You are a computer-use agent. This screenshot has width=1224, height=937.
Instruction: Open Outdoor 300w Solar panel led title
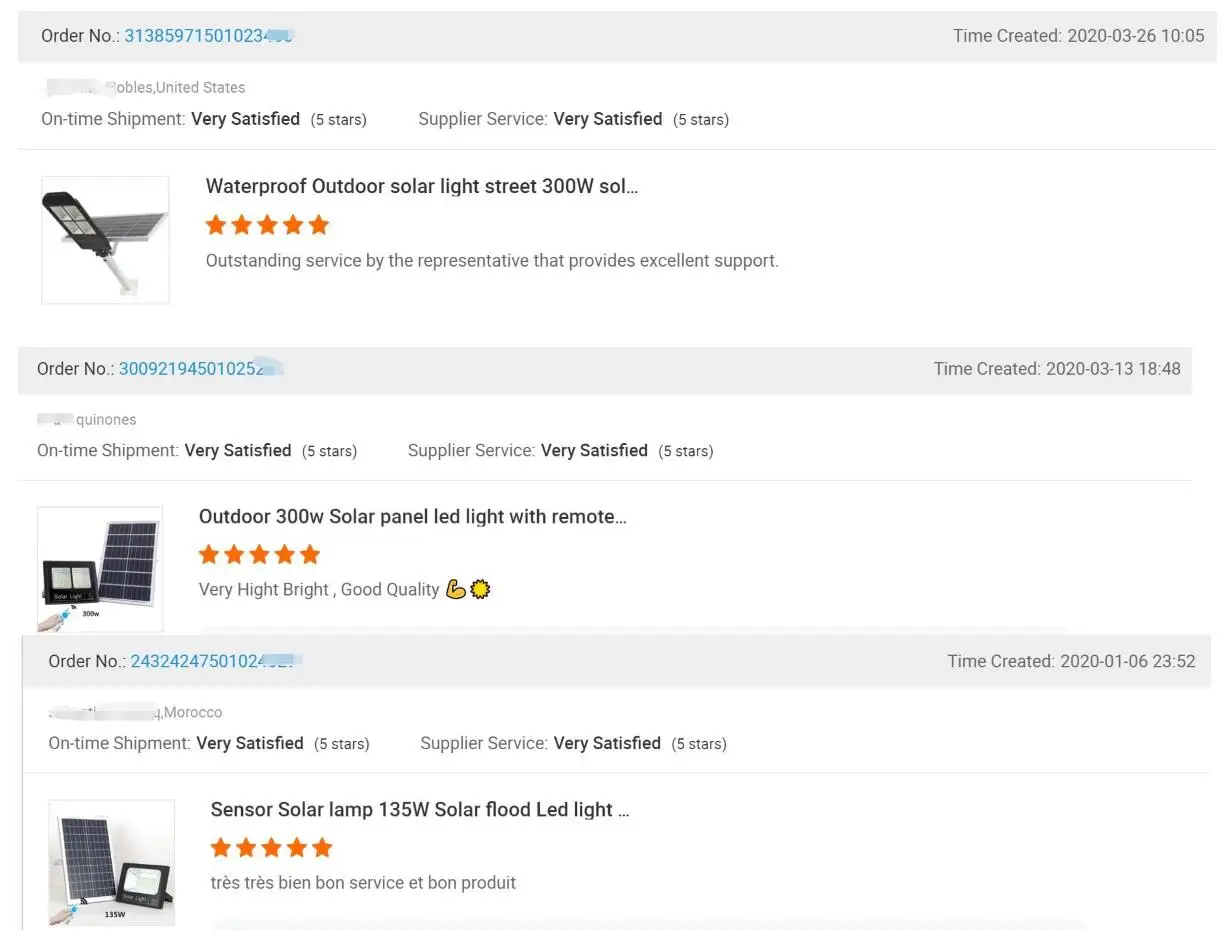pyautogui.click(x=412, y=517)
